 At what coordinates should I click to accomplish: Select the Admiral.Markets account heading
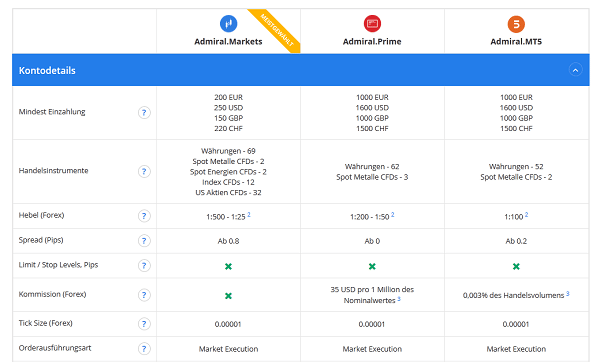point(228,41)
